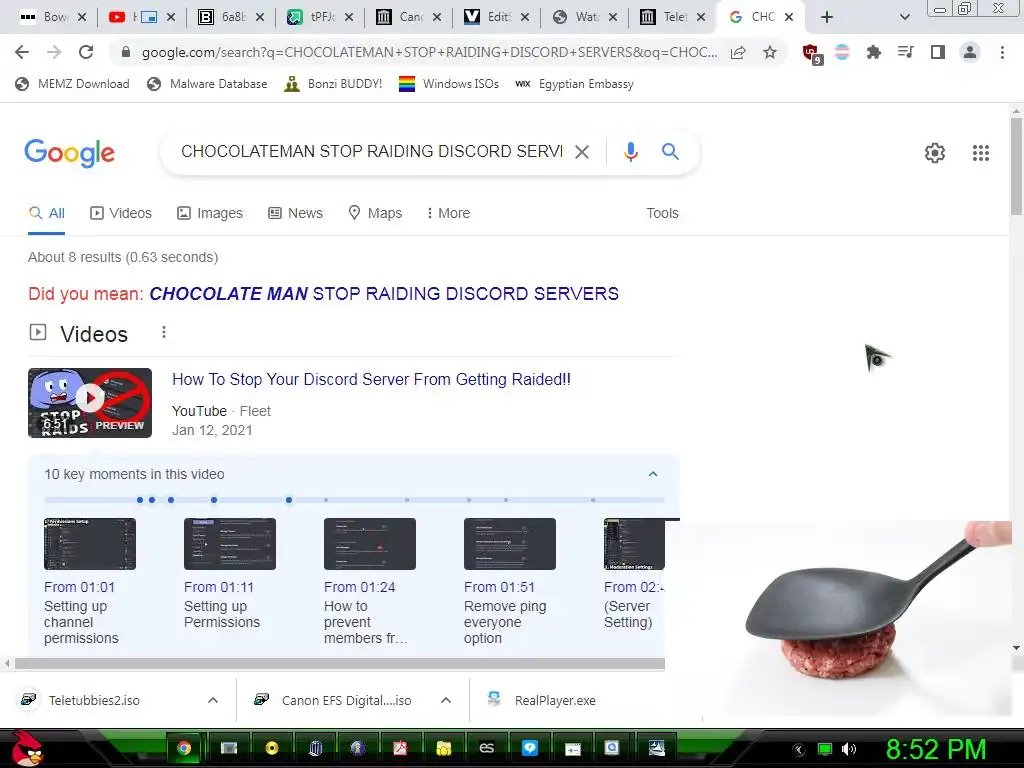Open the Egyptian Embassy bookmark
This screenshot has width=1024, height=768.
click(574, 84)
